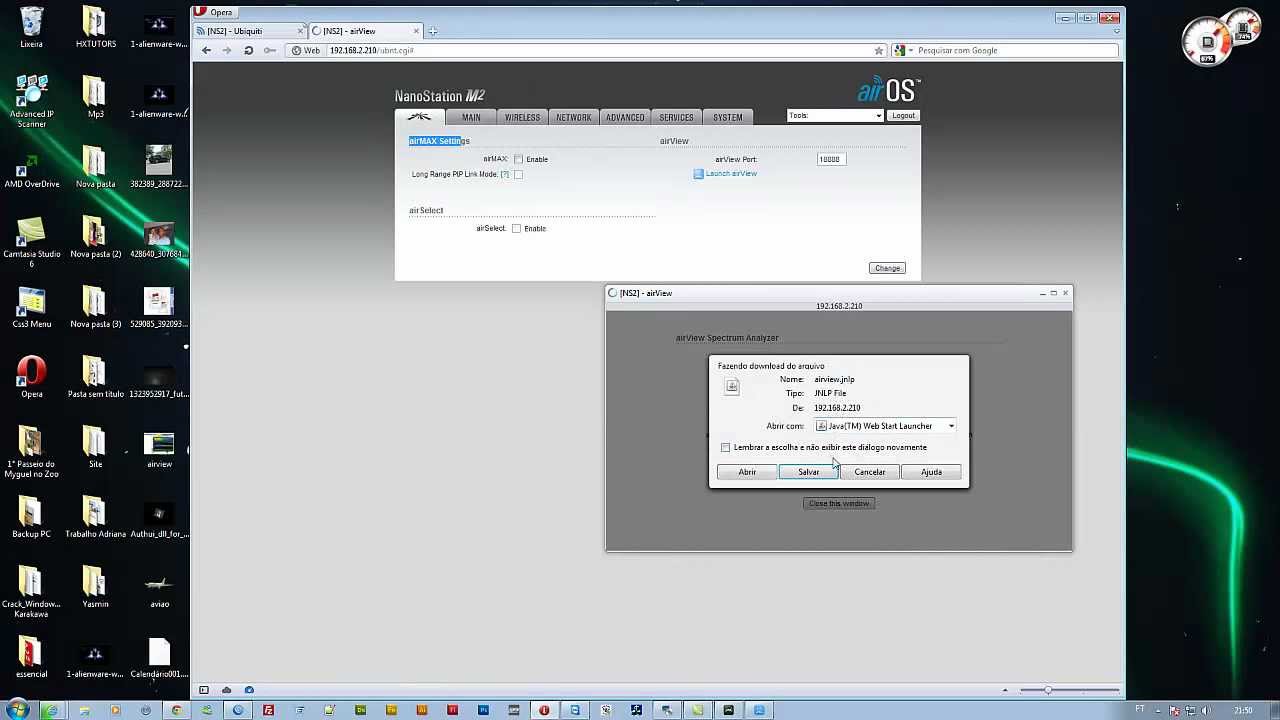Launch Advanced IP Scanner from the desktop
Viewport: 1280px width, 720px height.
[x=31, y=101]
